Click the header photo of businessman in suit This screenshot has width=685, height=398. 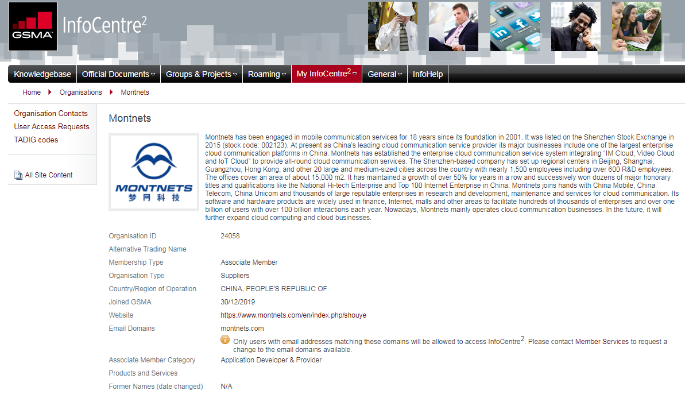click(x=453, y=26)
